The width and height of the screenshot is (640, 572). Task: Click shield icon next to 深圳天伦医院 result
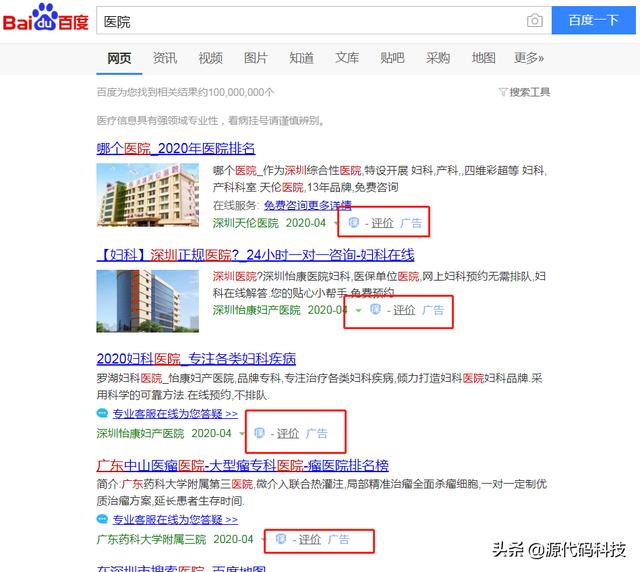point(353,222)
